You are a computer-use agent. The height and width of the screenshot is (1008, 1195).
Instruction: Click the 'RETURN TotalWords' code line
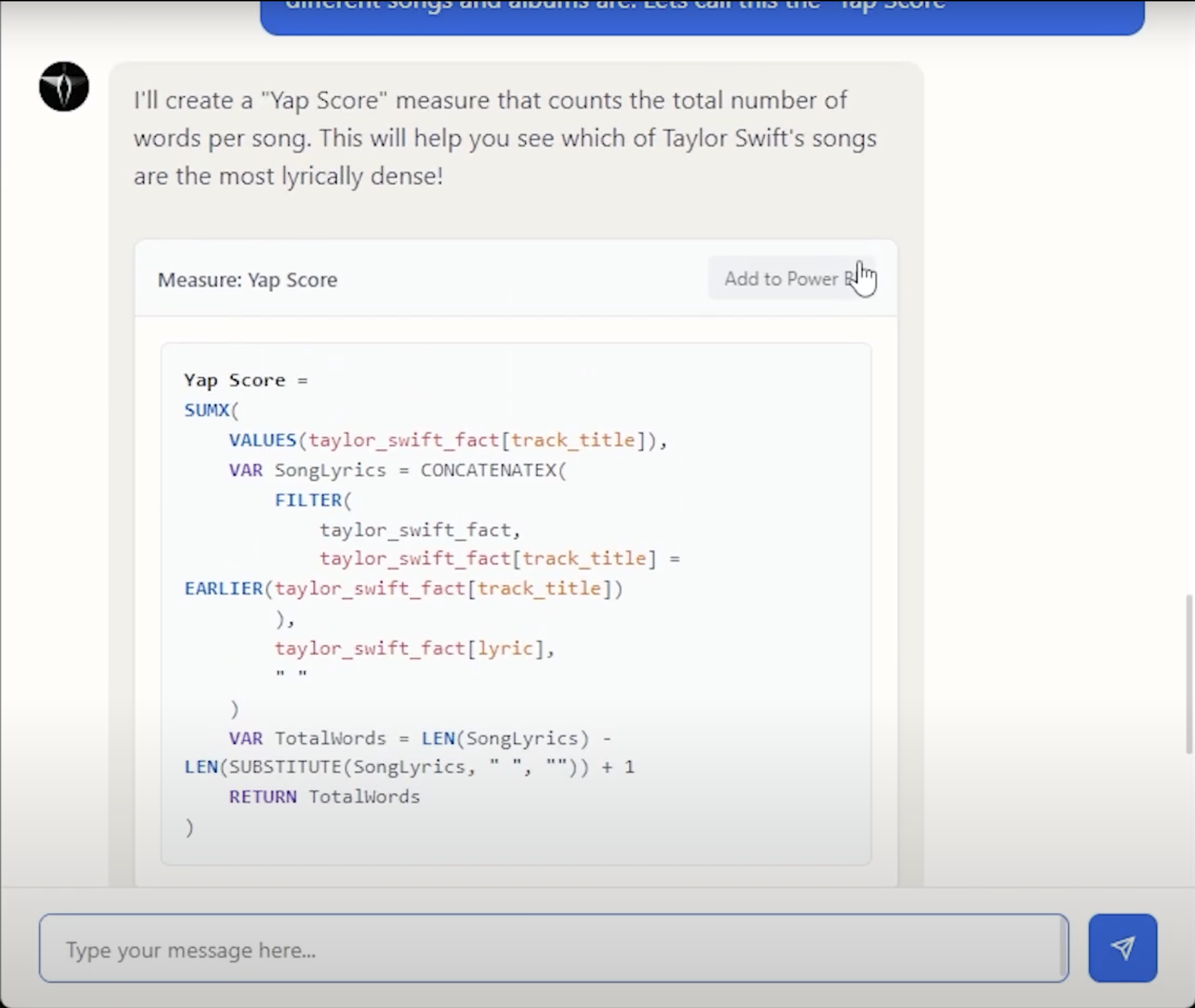(x=324, y=797)
